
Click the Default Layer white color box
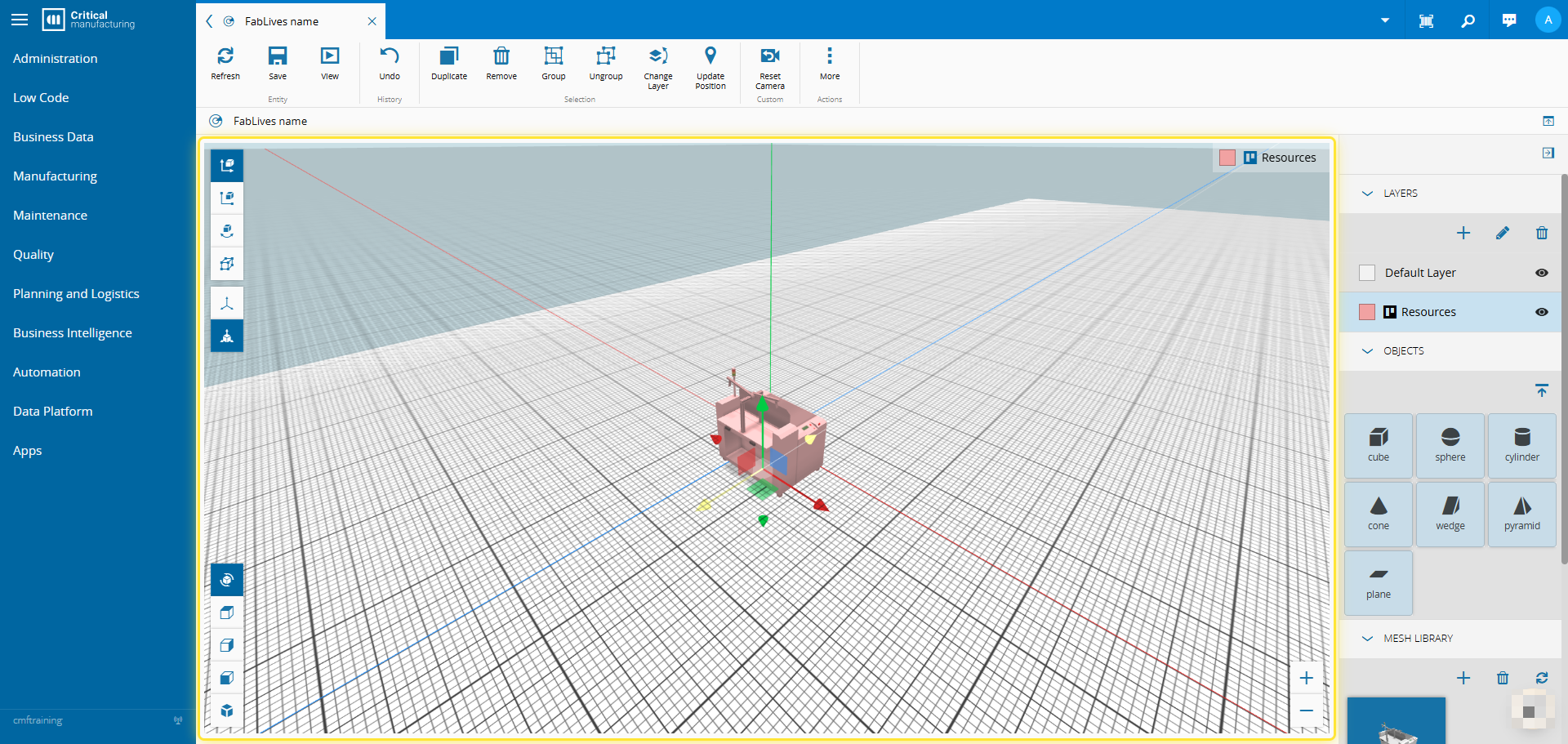(x=1366, y=273)
